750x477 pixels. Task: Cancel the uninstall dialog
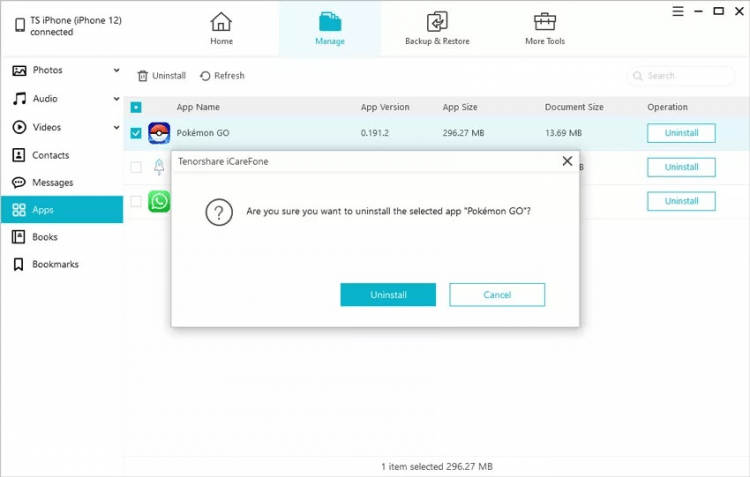(497, 295)
